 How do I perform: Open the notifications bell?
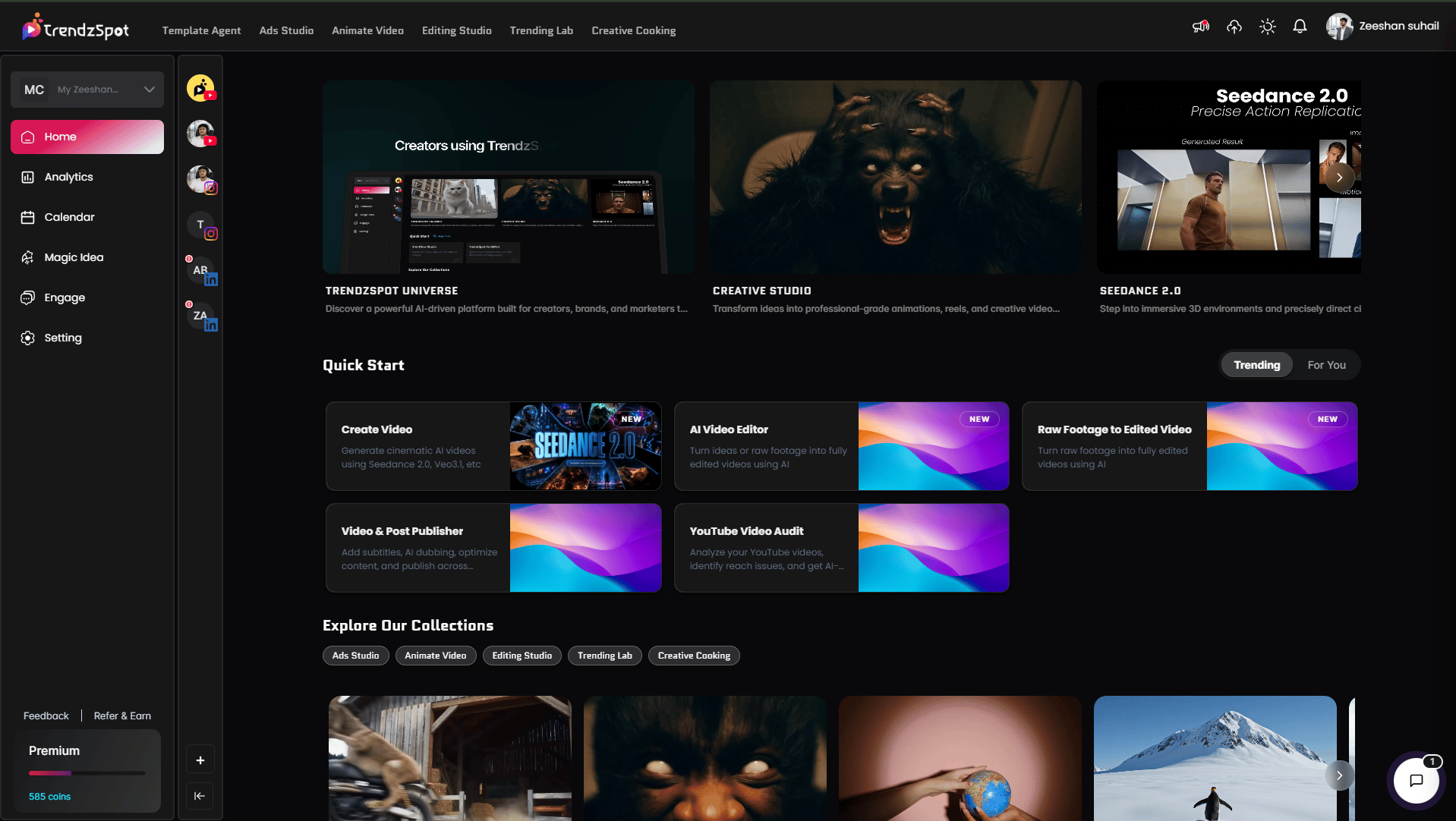click(x=1300, y=27)
